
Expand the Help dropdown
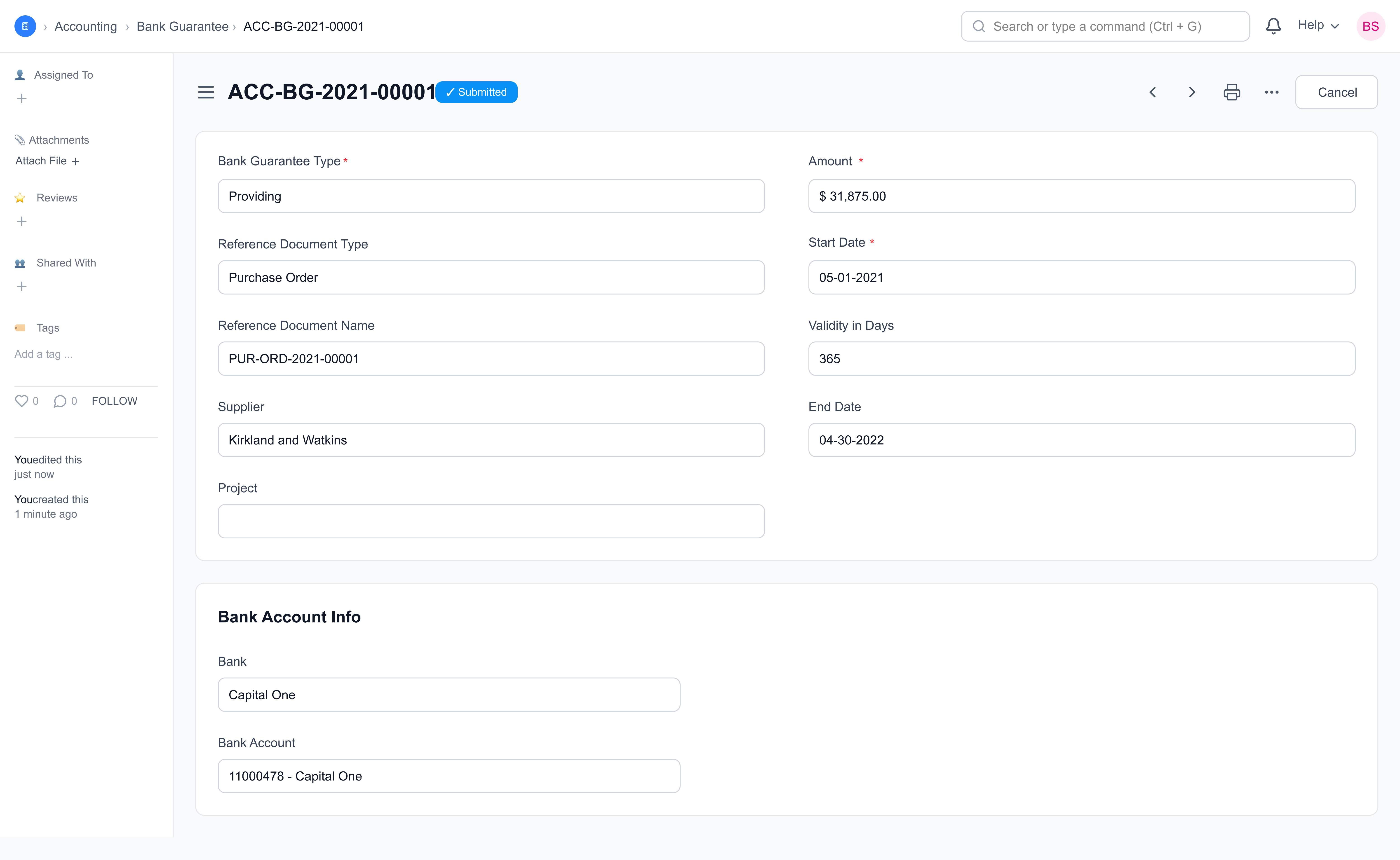(1318, 26)
